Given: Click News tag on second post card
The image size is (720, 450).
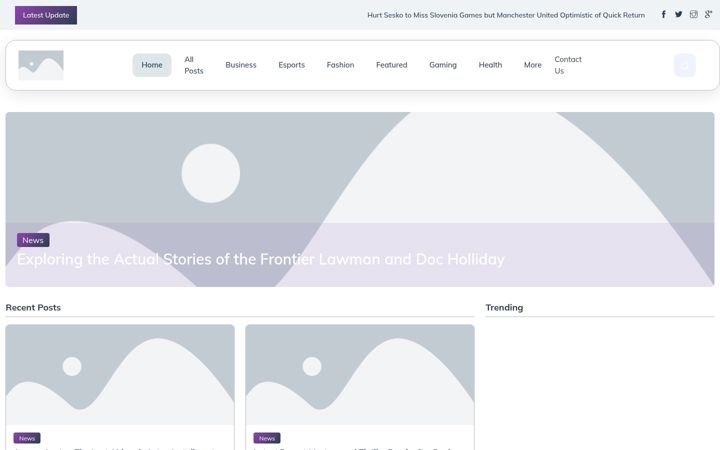Looking at the screenshot, I should 267,438.
